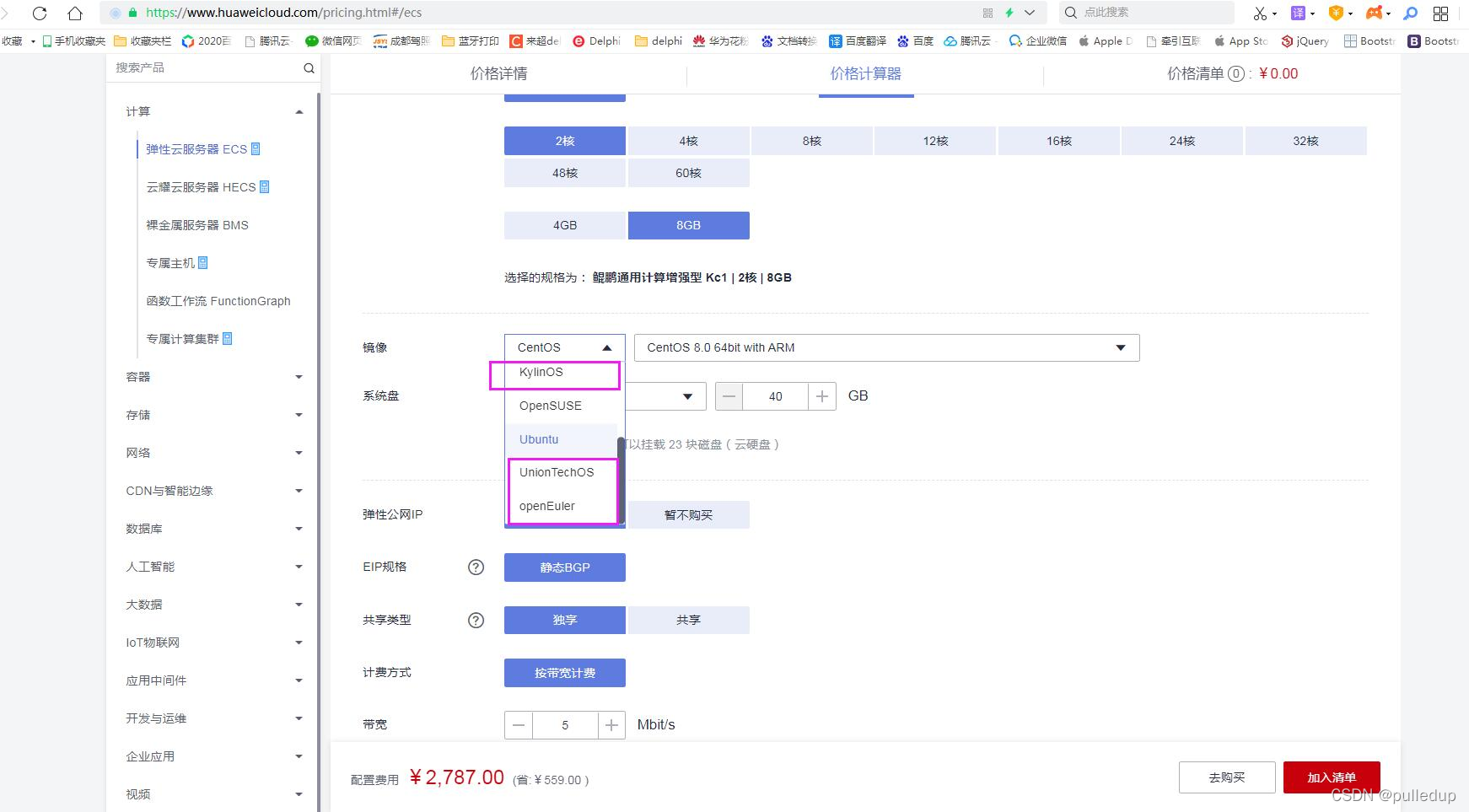Screen dimensions: 1469x812
Task: Open the address bar history dropdown arrow
Action: pyautogui.click(x=1030, y=13)
